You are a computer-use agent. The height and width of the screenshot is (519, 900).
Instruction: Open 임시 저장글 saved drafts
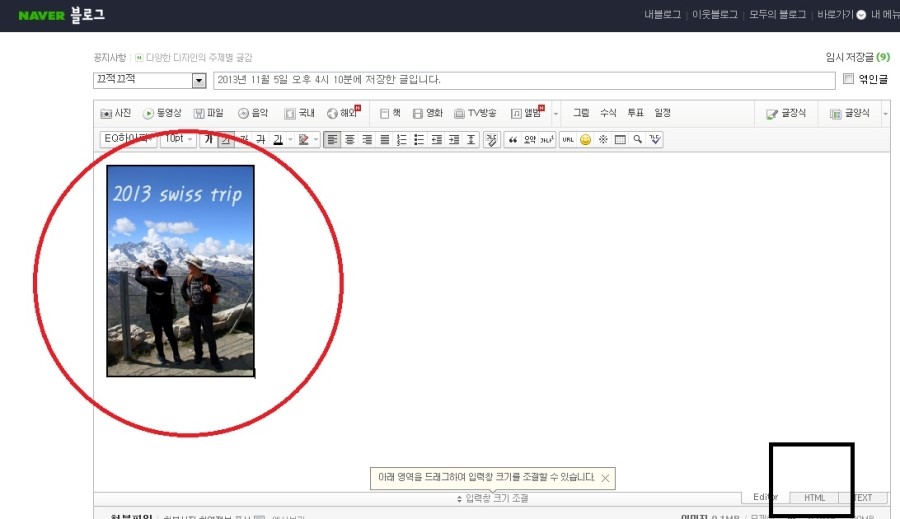click(x=858, y=57)
